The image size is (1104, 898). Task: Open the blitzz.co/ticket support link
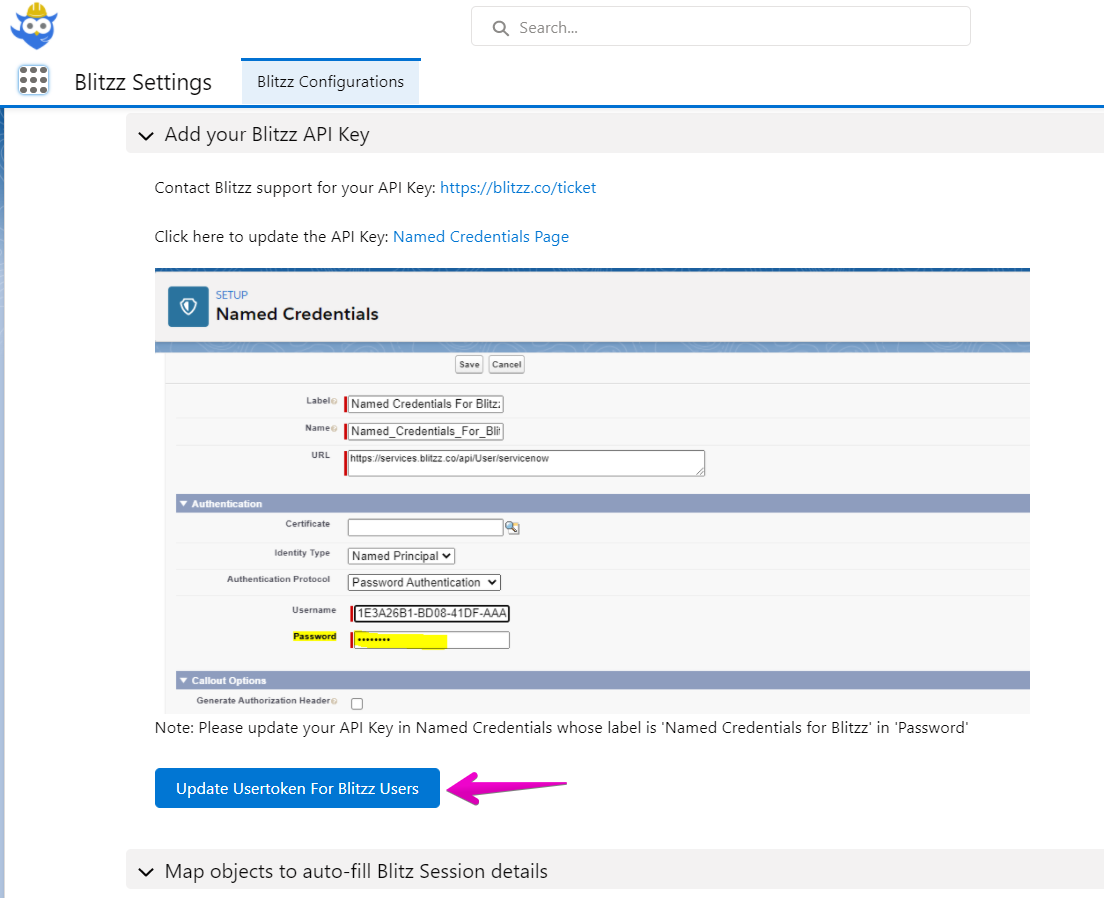coord(518,188)
